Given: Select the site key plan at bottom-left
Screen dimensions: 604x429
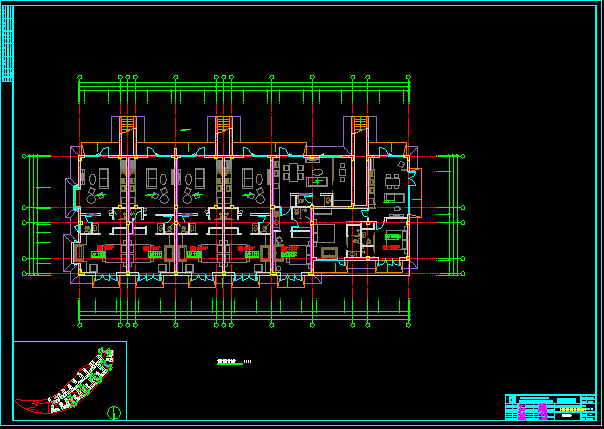Looking at the screenshot, I should click(68, 383).
